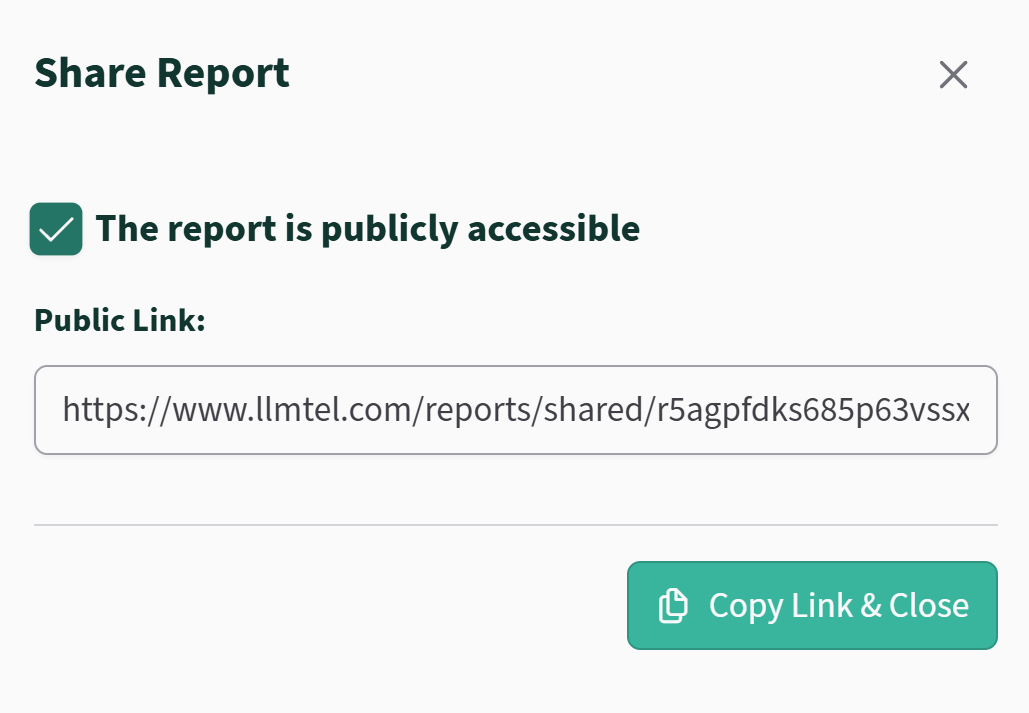1029x713 pixels.
Task: Click the gray X at the dialog corner
Action: pyautogui.click(x=953, y=75)
